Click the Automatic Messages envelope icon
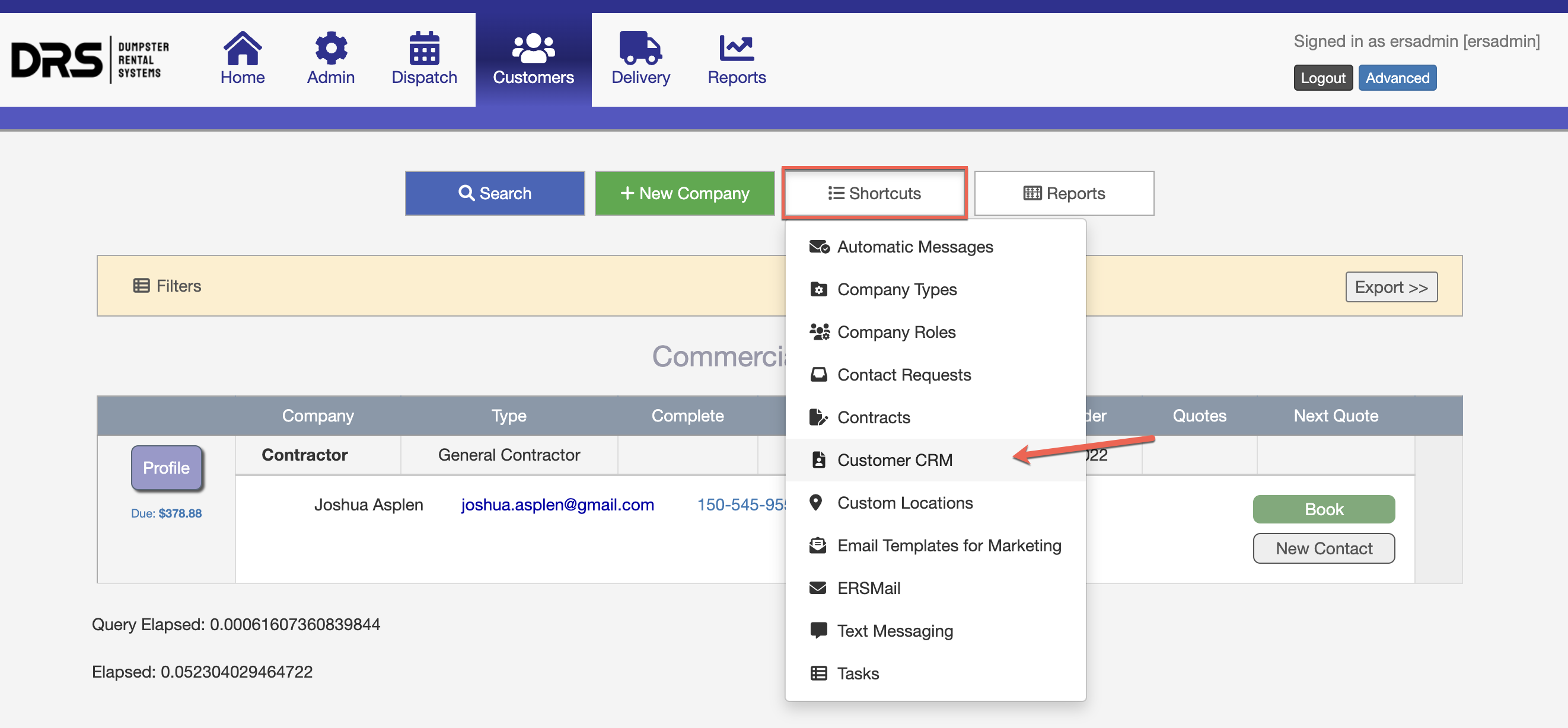The height and width of the screenshot is (728, 1568). pos(819,247)
